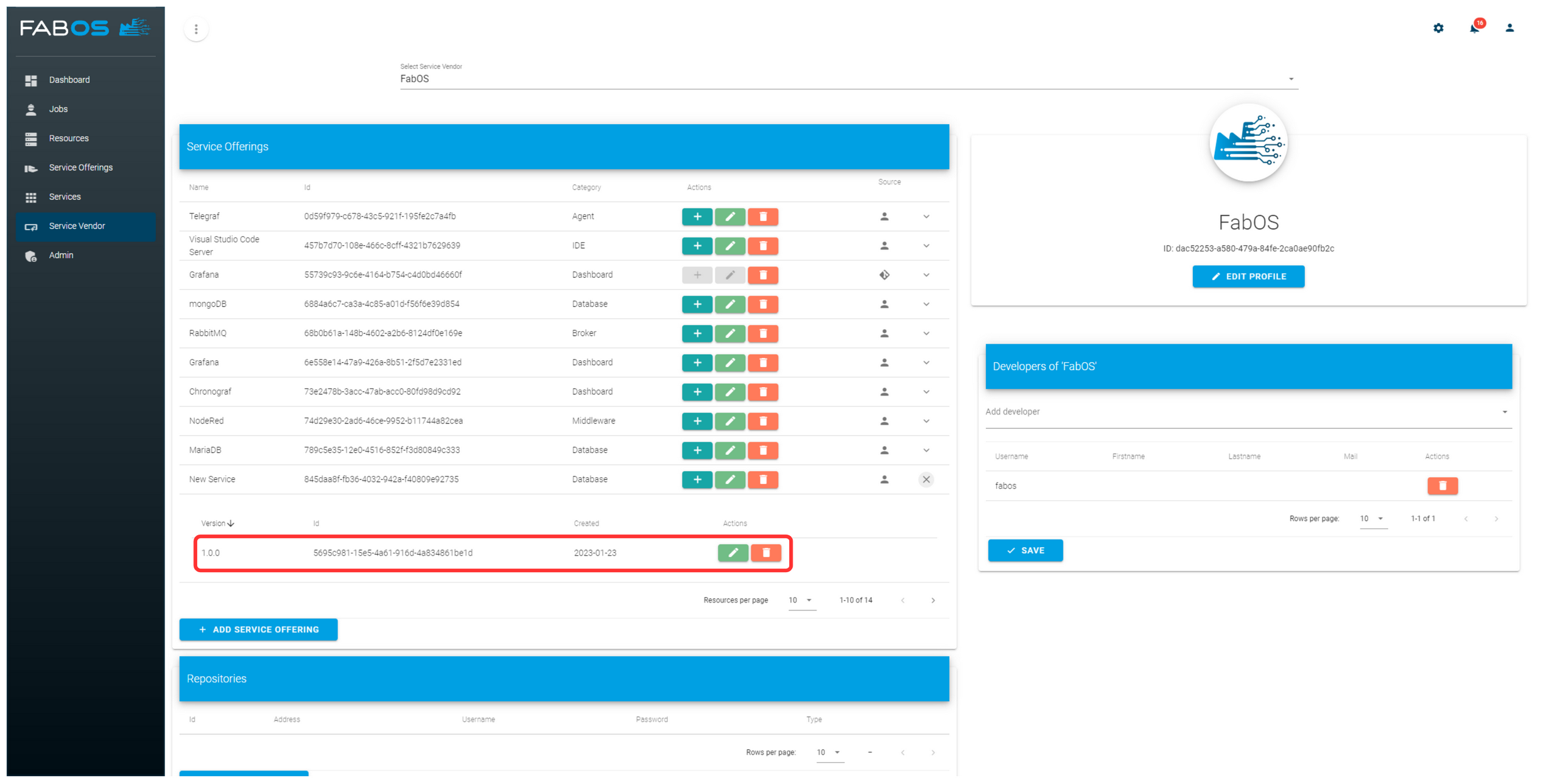Open the Select Service Vendor dropdown
Screen dimensions: 1543x784
tap(1290, 79)
